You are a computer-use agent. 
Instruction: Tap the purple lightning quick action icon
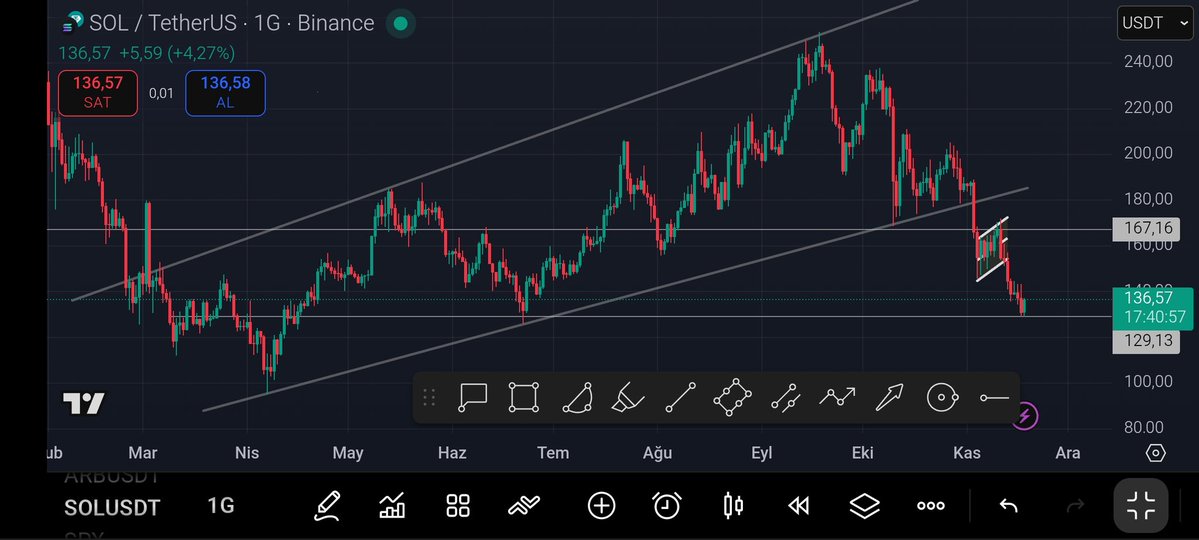(1025, 416)
